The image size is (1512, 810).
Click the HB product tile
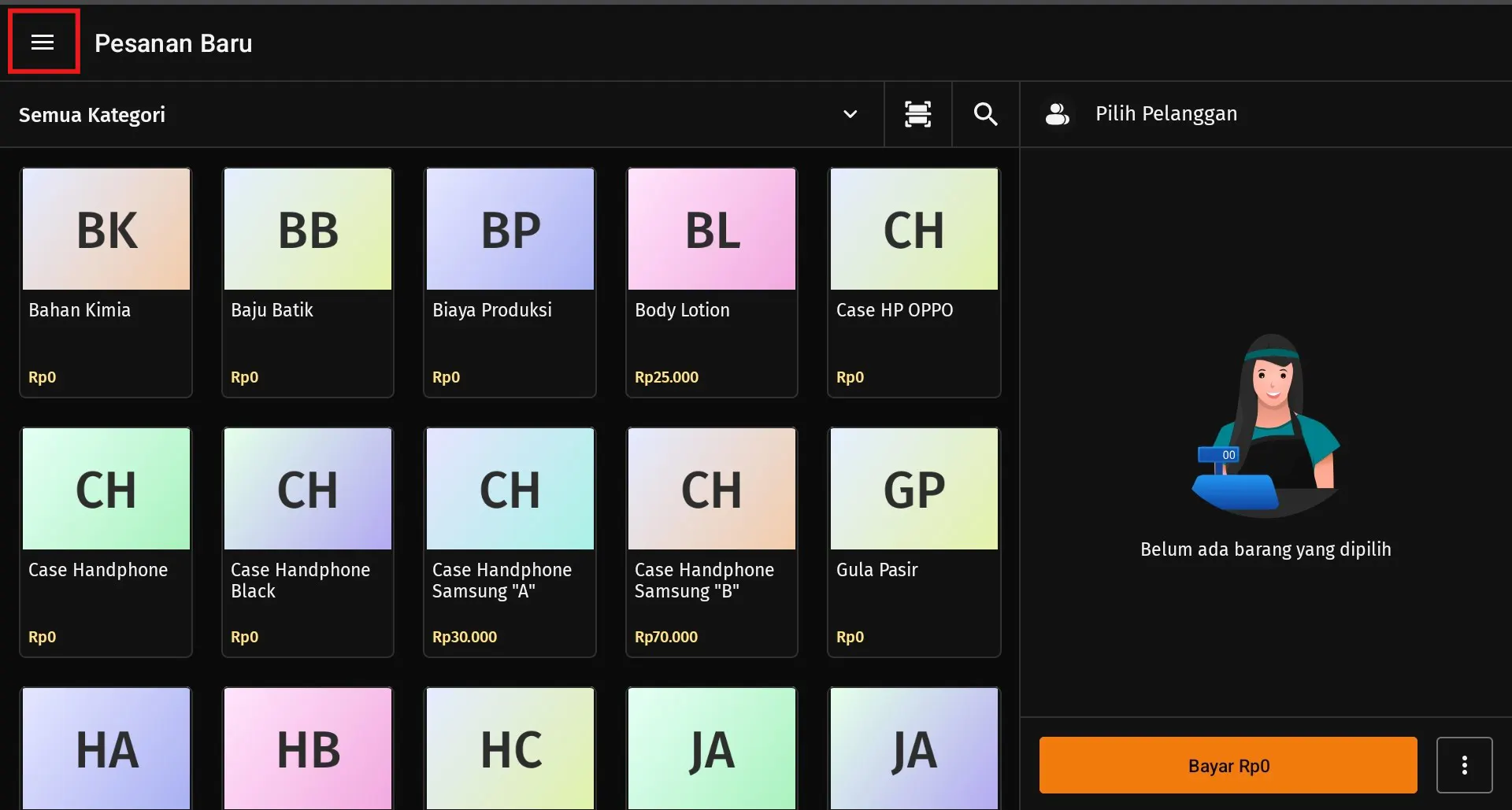tap(308, 748)
